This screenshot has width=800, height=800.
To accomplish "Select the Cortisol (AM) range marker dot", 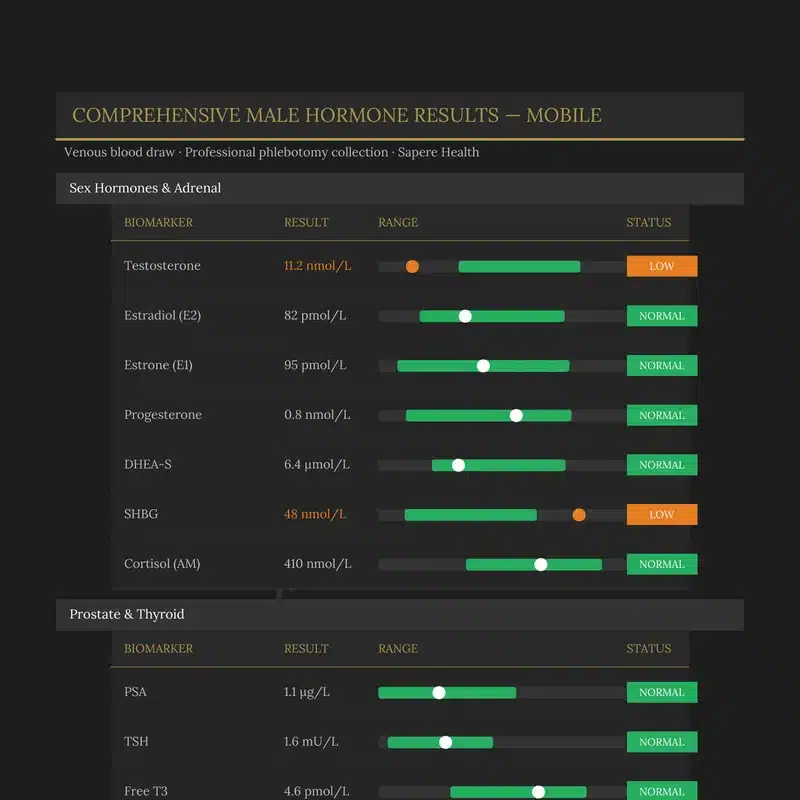I will [541, 564].
